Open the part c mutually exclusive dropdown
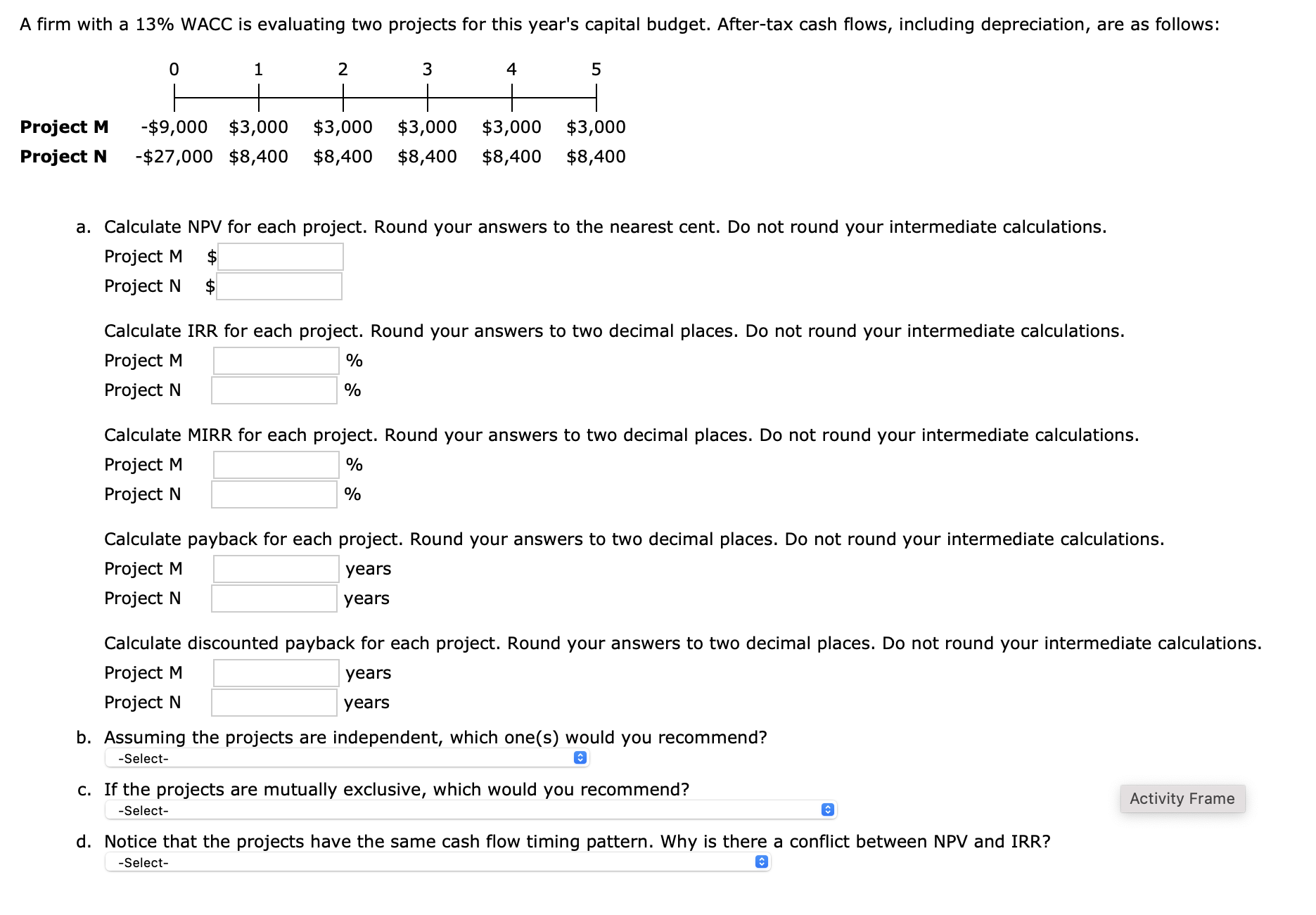 pyautogui.click(x=471, y=809)
